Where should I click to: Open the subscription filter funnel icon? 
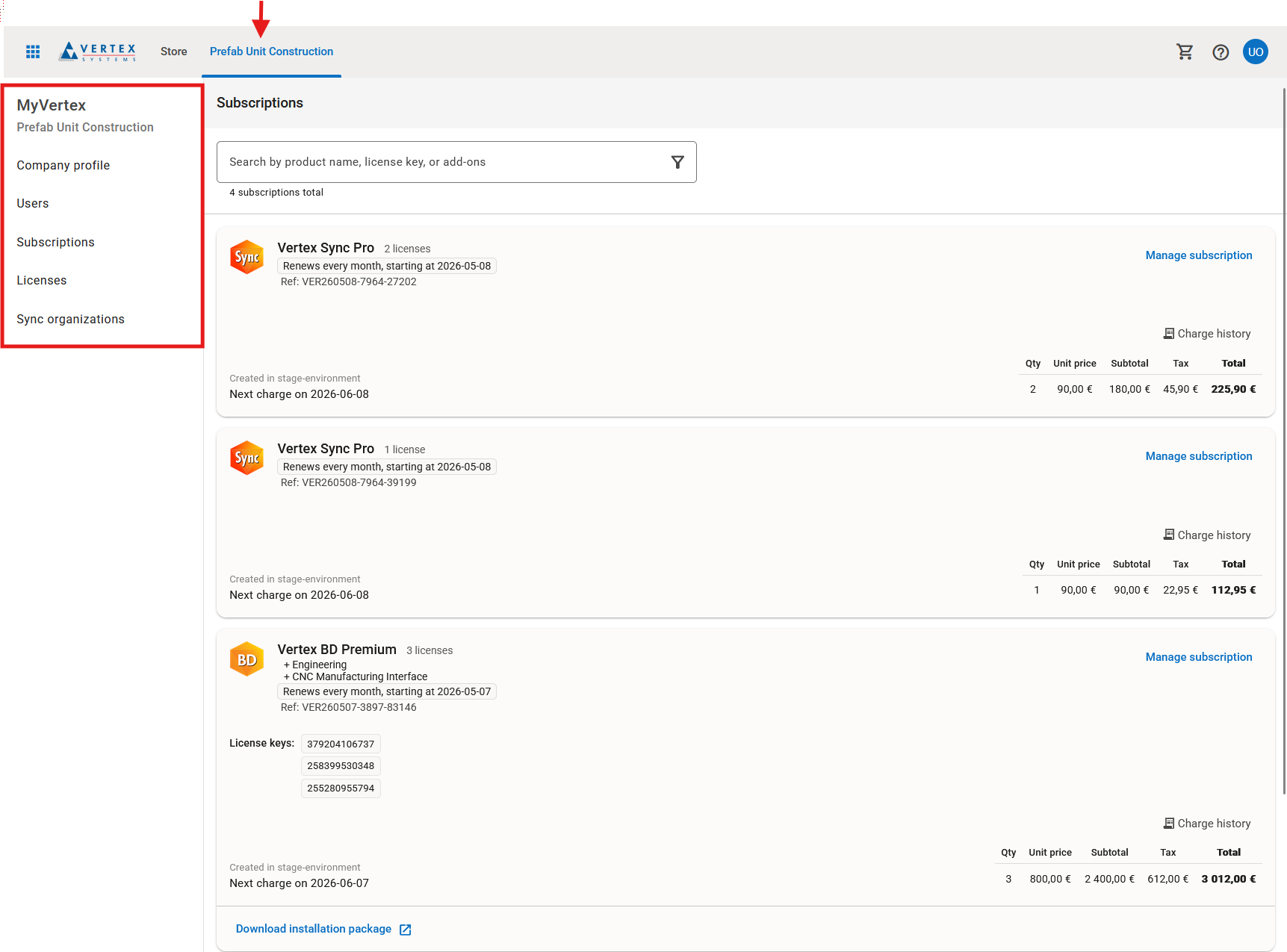[677, 162]
